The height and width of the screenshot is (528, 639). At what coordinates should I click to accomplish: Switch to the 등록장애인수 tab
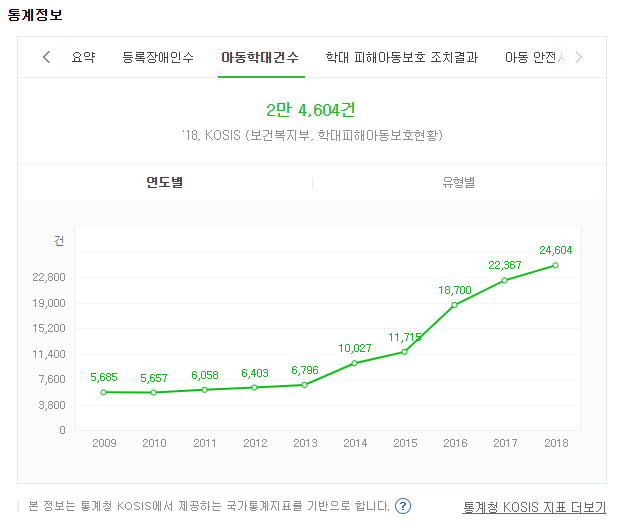[x=158, y=57]
